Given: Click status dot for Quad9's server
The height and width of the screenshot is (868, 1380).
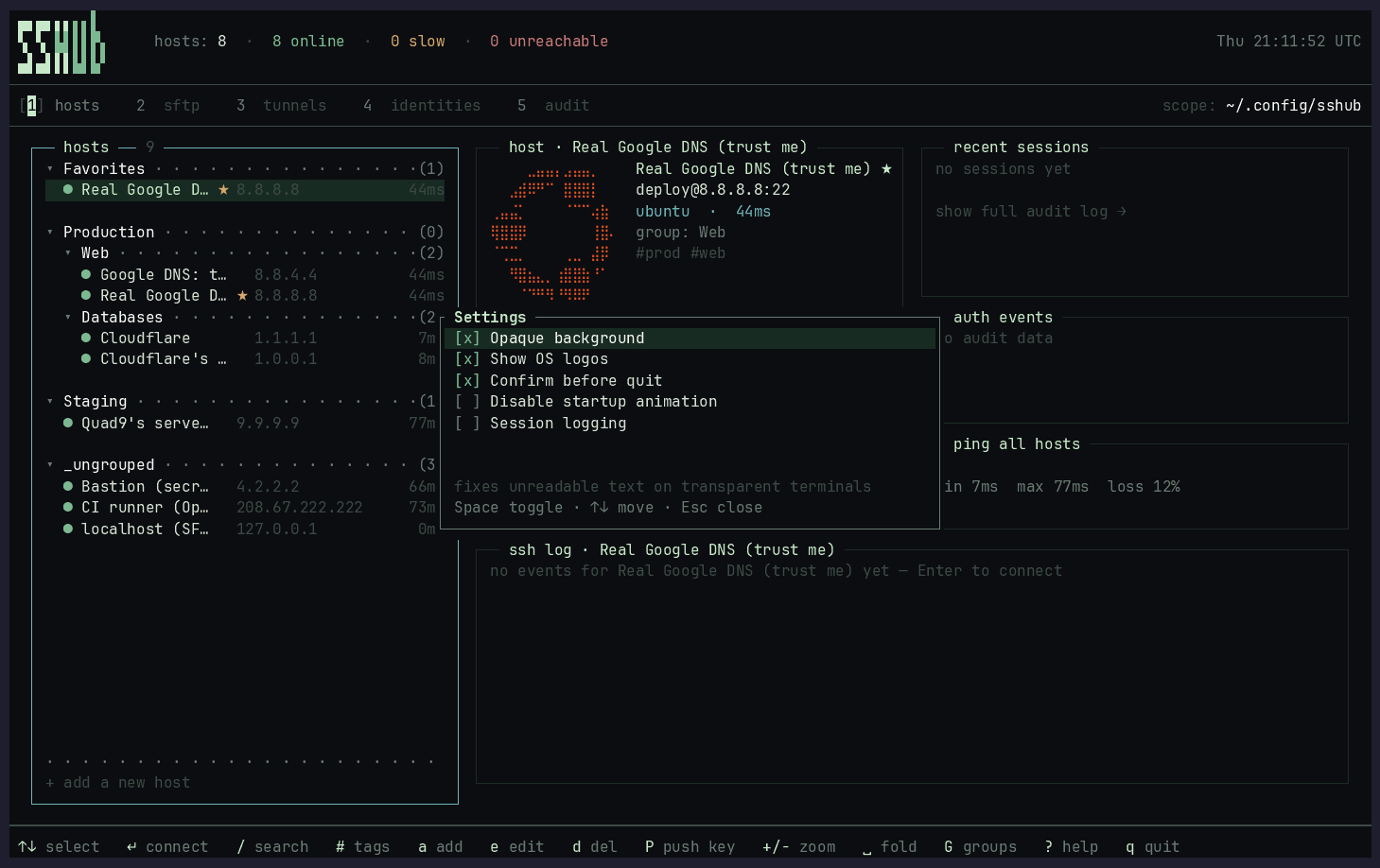Looking at the screenshot, I should 68,423.
